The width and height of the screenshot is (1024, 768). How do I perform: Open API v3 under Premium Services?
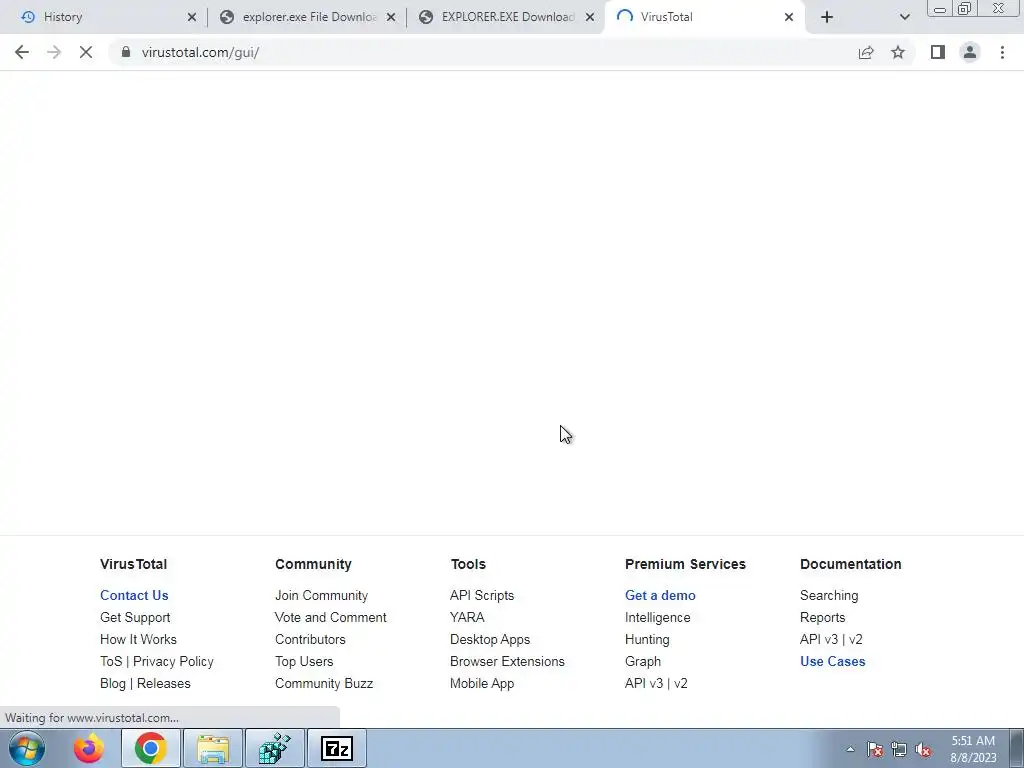(x=644, y=683)
